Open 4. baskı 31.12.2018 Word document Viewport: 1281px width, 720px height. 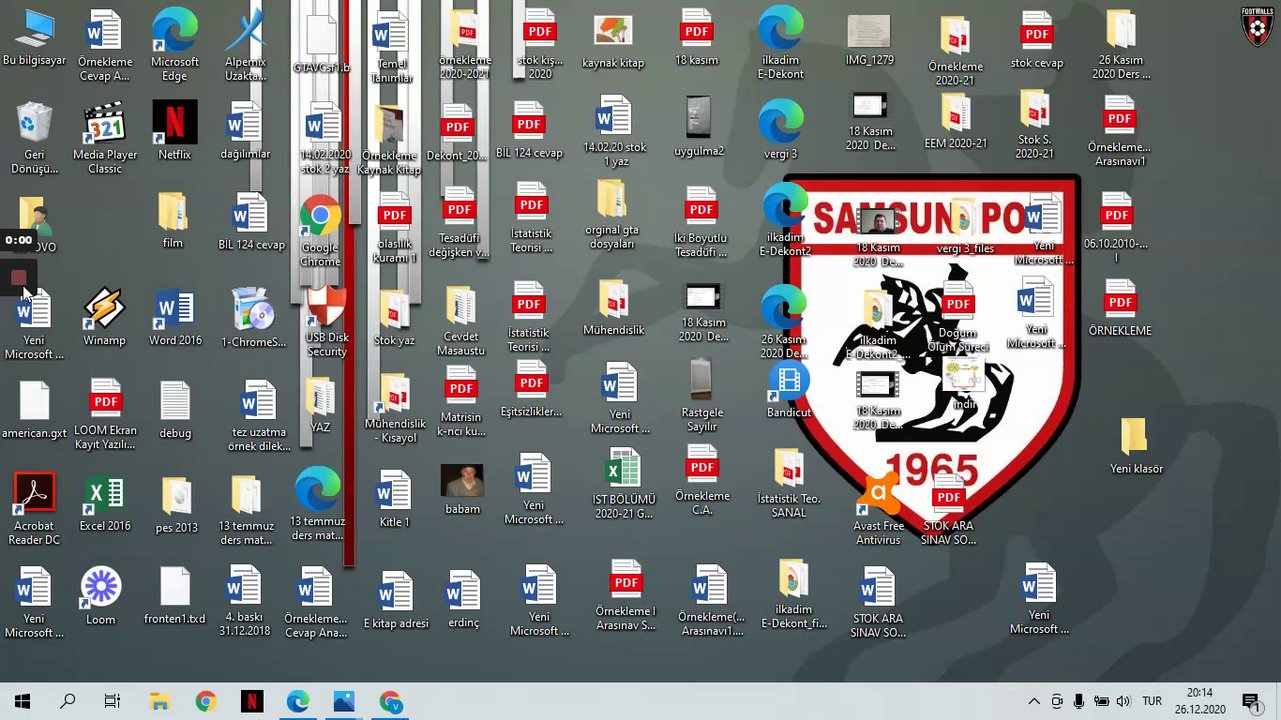click(244, 600)
